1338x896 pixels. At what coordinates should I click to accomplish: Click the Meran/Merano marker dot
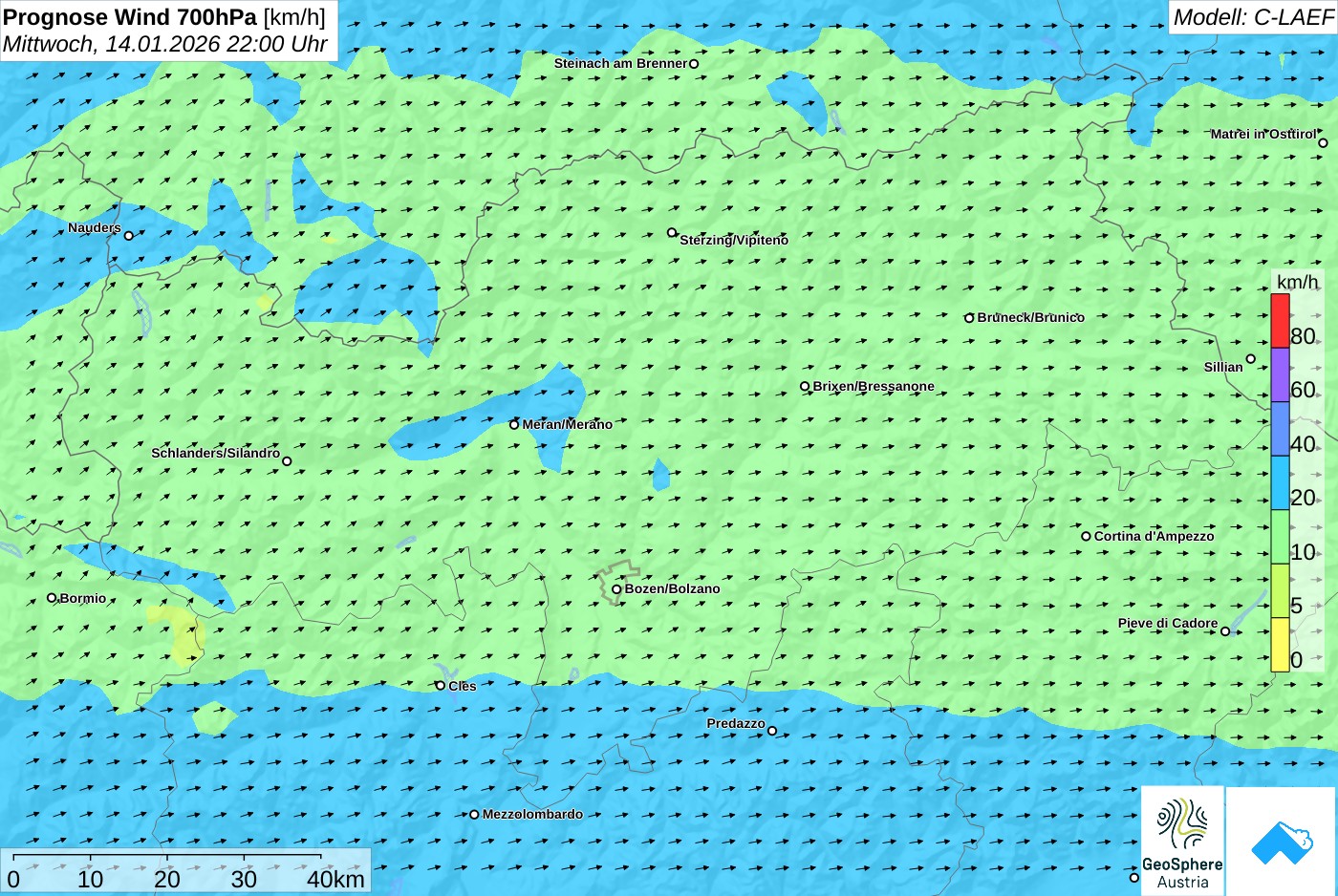click(514, 425)
